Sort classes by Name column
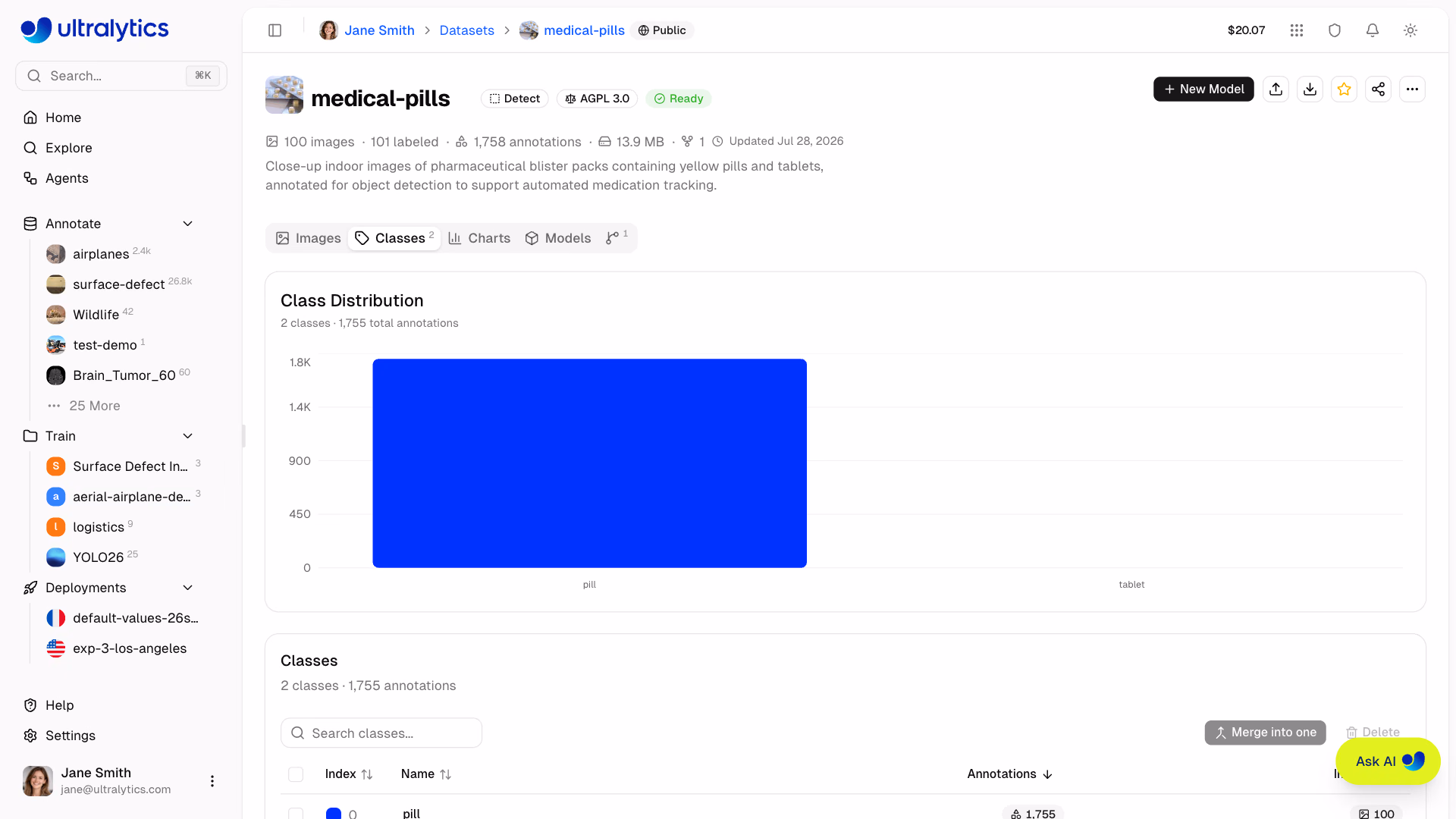 click(x=426, y=773)
